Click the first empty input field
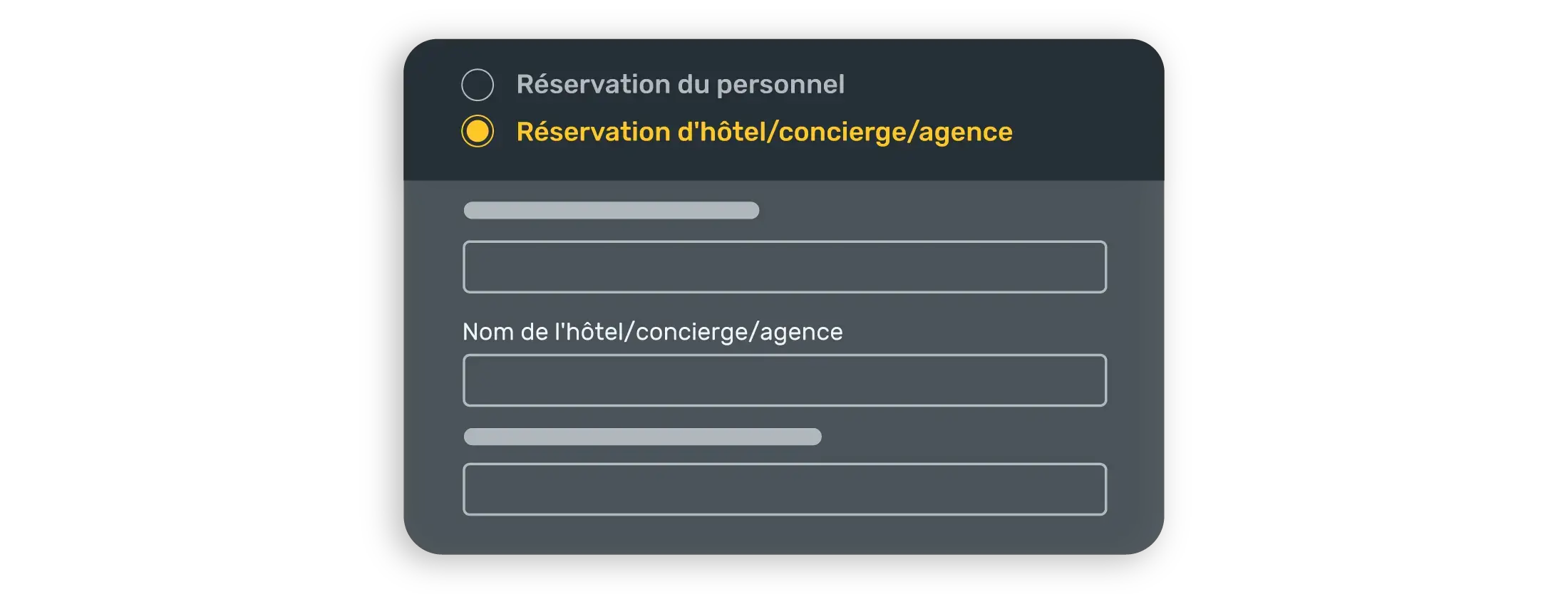The width and height of the screenshot is (1568, 594). coord(784,267)
